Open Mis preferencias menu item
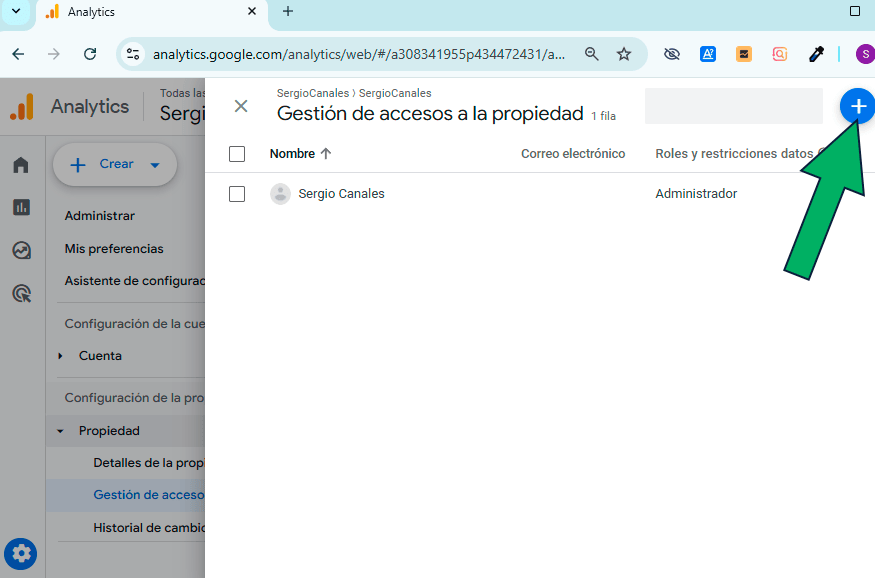 coord(114,248)
